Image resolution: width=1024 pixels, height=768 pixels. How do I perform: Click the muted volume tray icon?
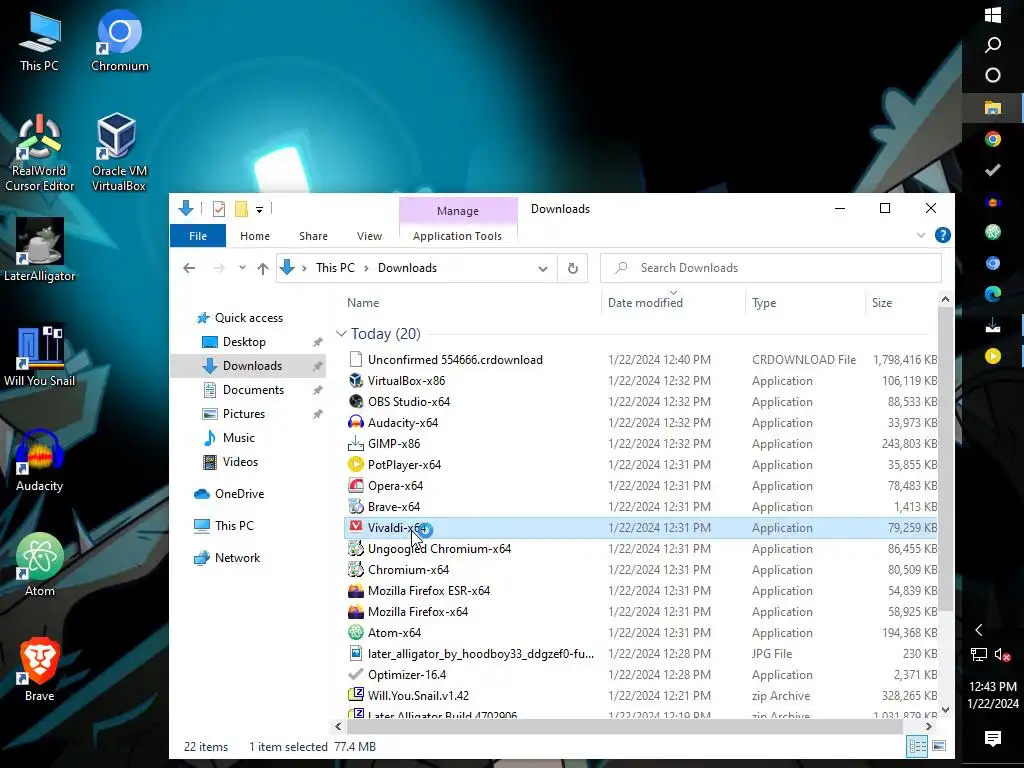pyautogui.click(x=1002, y=654)
